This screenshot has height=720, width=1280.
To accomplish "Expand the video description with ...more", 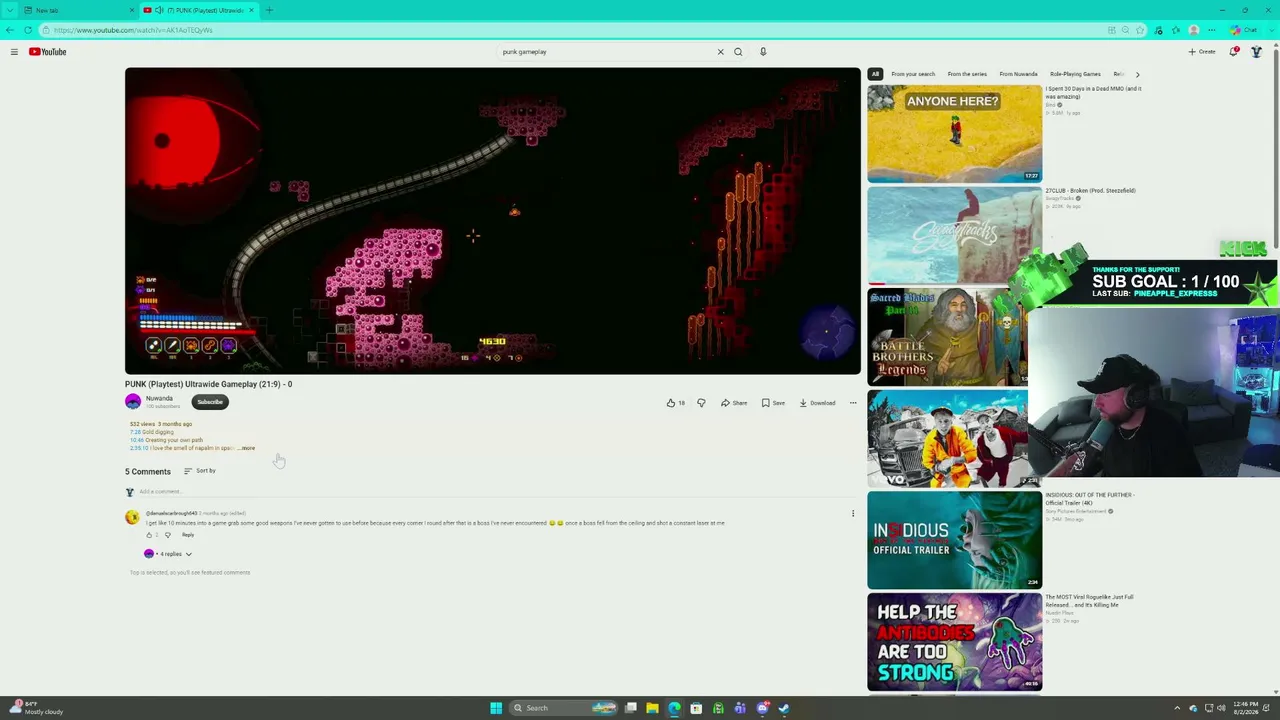I will 247,448.
